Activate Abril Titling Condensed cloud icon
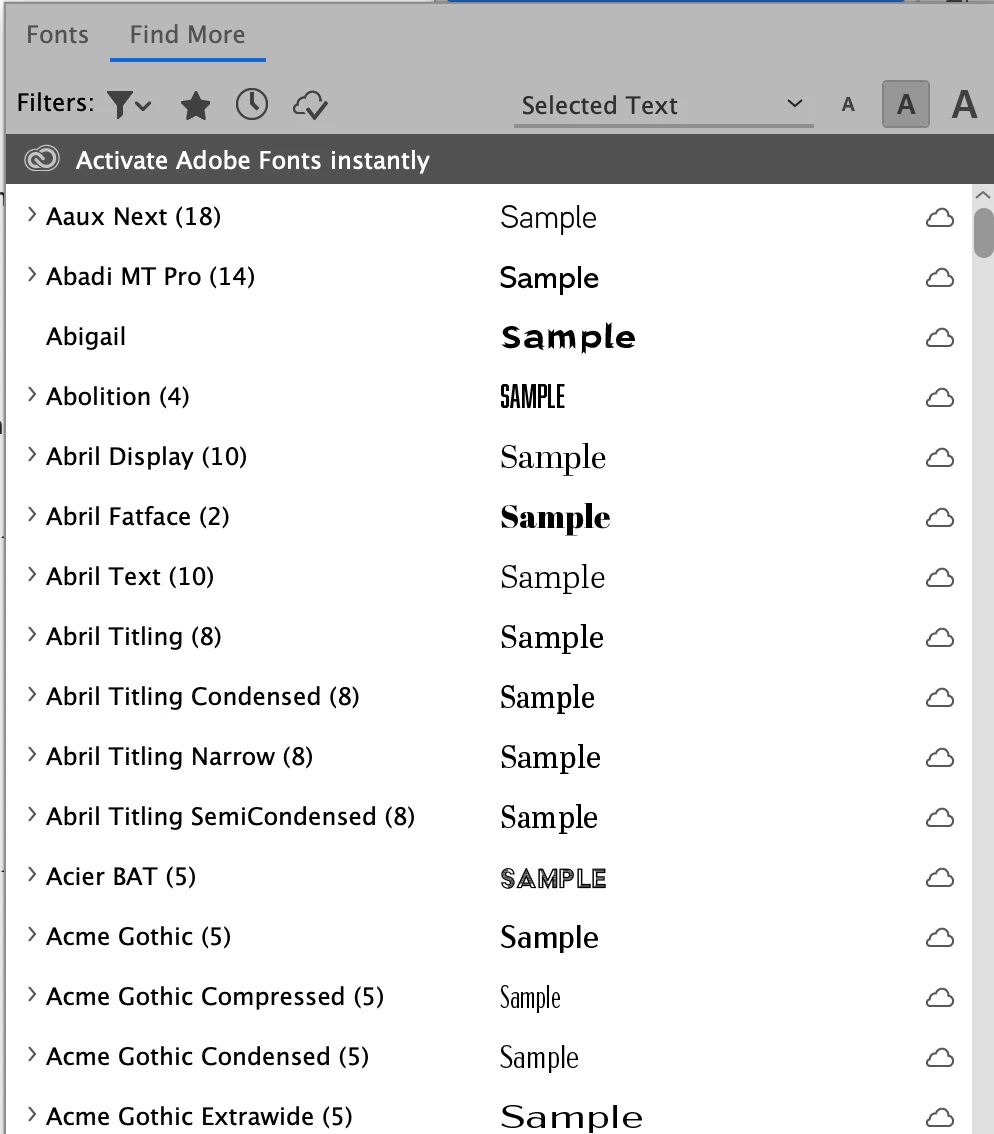The height and width of the screenshot is (1134, 994). point(940,698)
